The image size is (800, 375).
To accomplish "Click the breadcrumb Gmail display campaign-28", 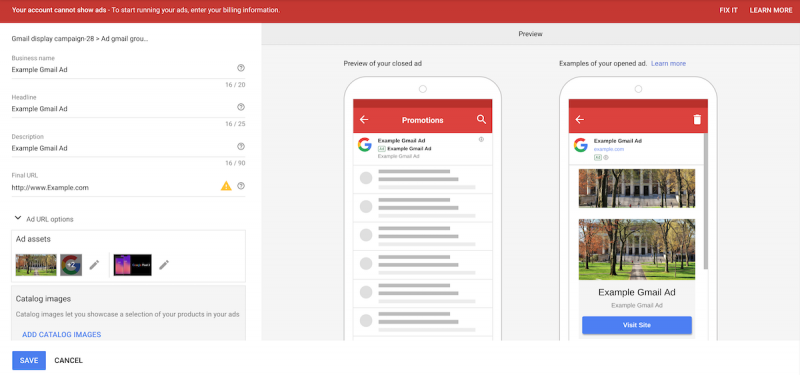I will click(x=52, y=38).
